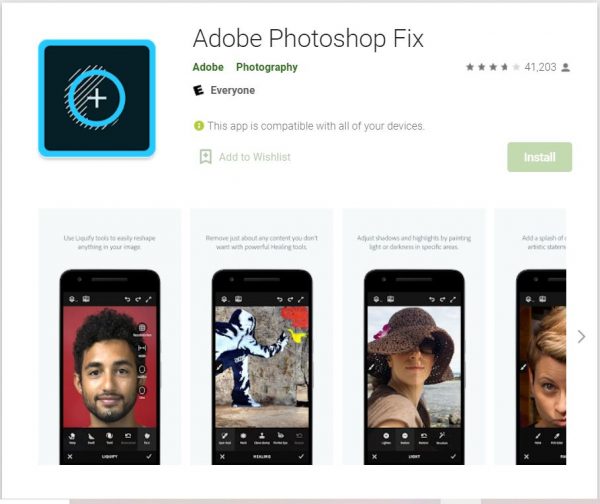
Task: Click the Add to Wishlist text
Action: pyautogui.click(x=254, y=157)
